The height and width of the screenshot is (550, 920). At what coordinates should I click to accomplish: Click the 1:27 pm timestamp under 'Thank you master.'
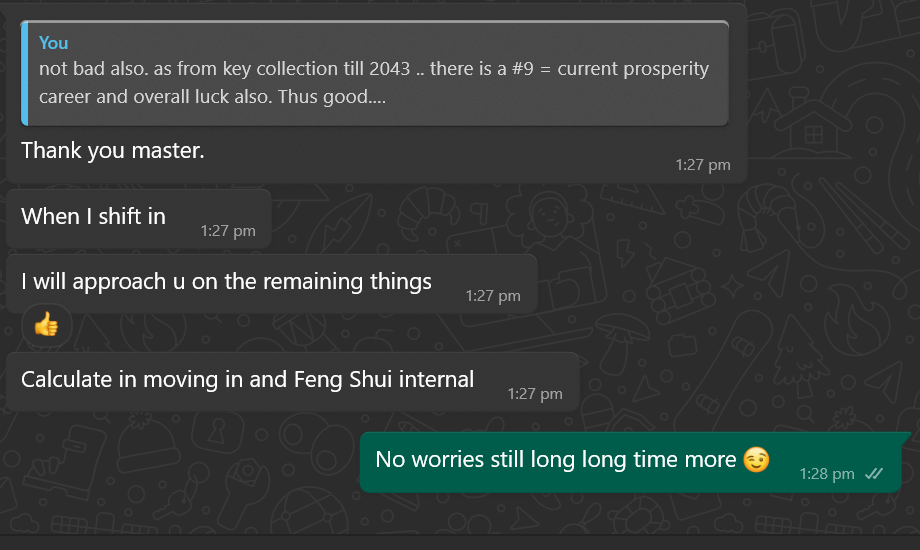pos(703,165)
